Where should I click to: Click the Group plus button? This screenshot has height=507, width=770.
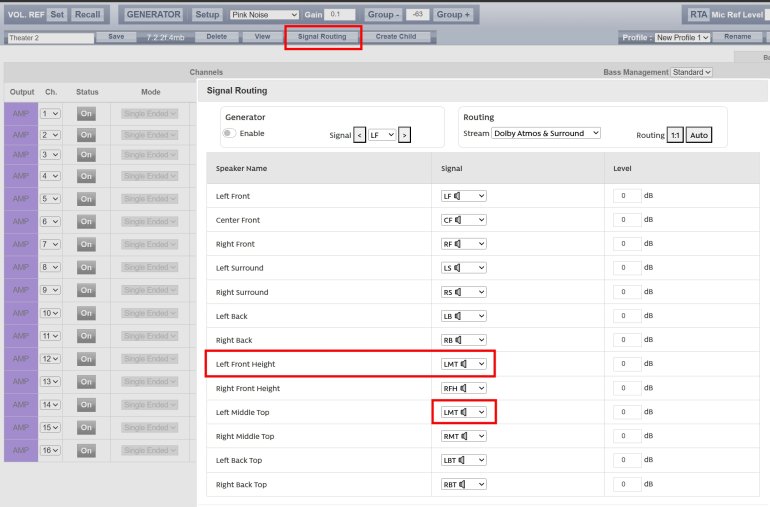click(453, 15)
